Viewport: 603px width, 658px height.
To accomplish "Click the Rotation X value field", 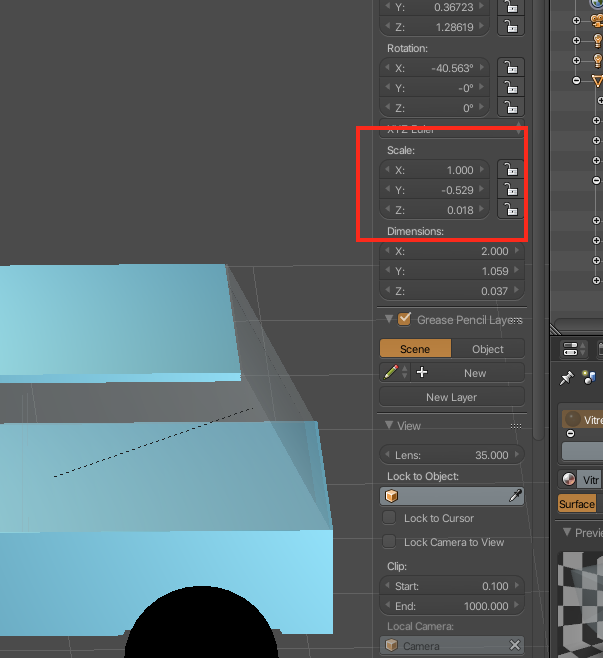I will 434,68.
